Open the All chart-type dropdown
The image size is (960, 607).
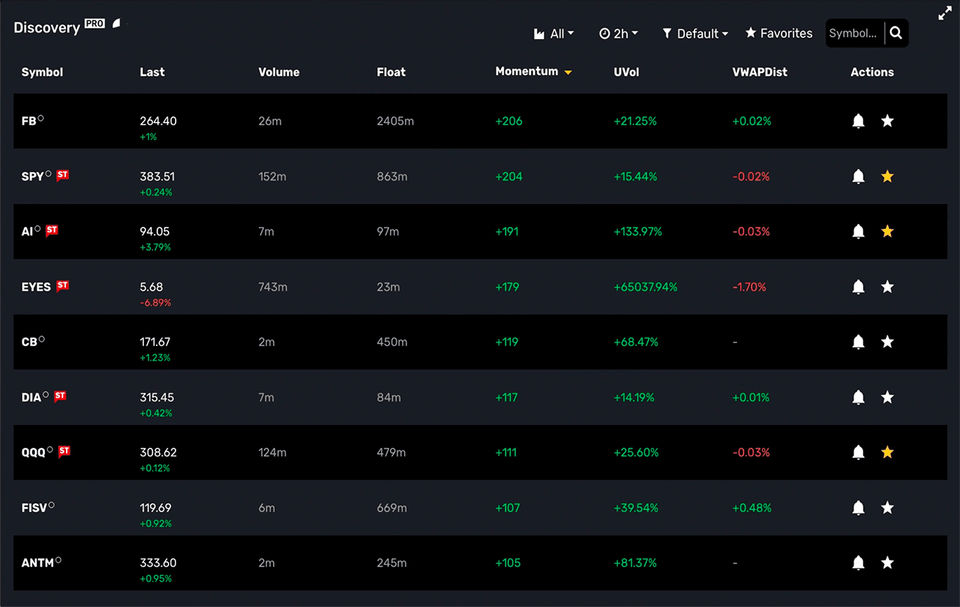pos(554,34)
